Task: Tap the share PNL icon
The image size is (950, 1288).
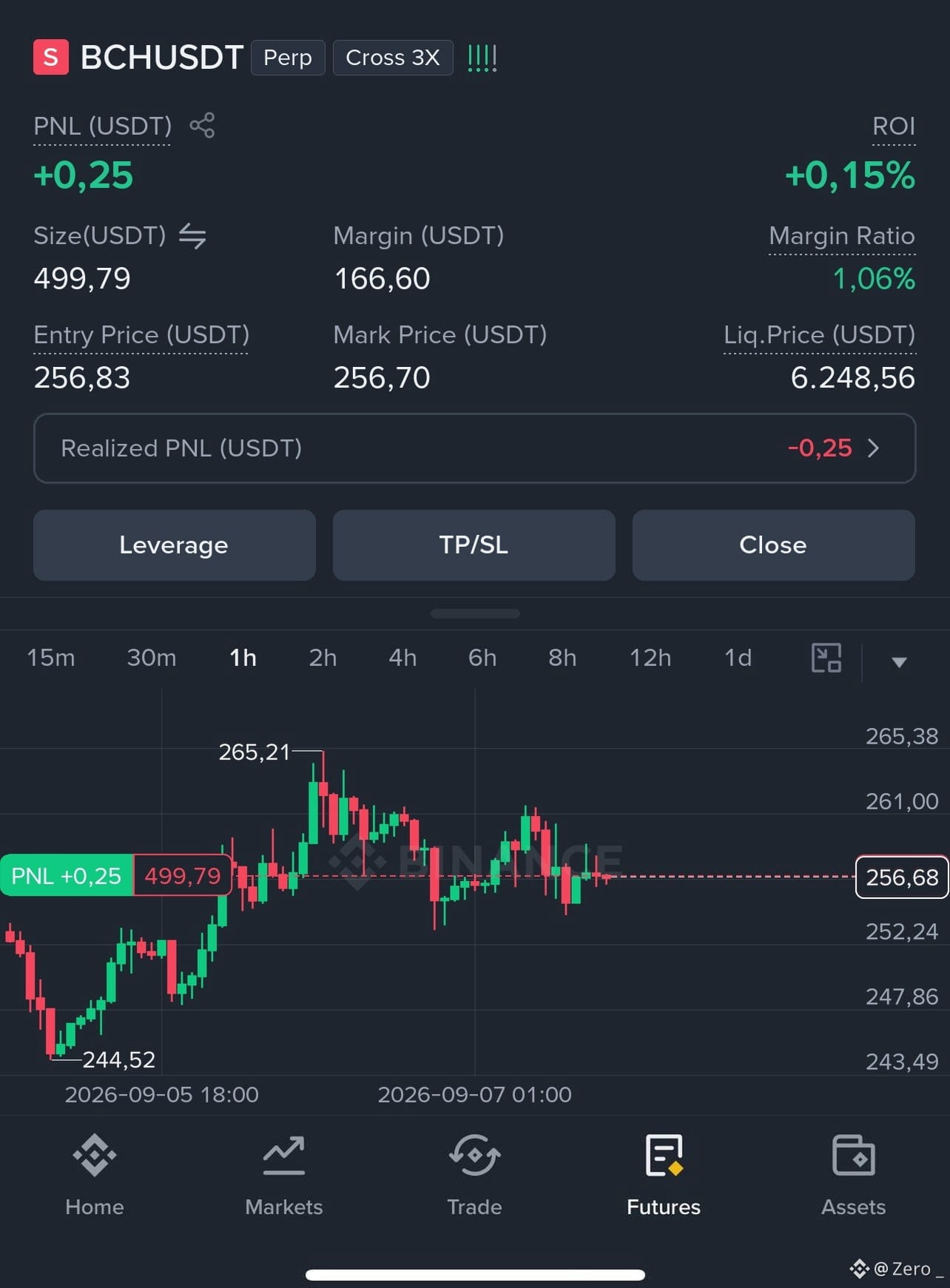Action: [202, 125]
